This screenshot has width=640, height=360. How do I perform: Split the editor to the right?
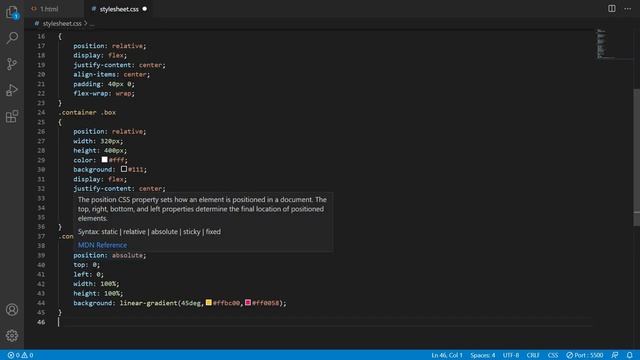(611, 9)
